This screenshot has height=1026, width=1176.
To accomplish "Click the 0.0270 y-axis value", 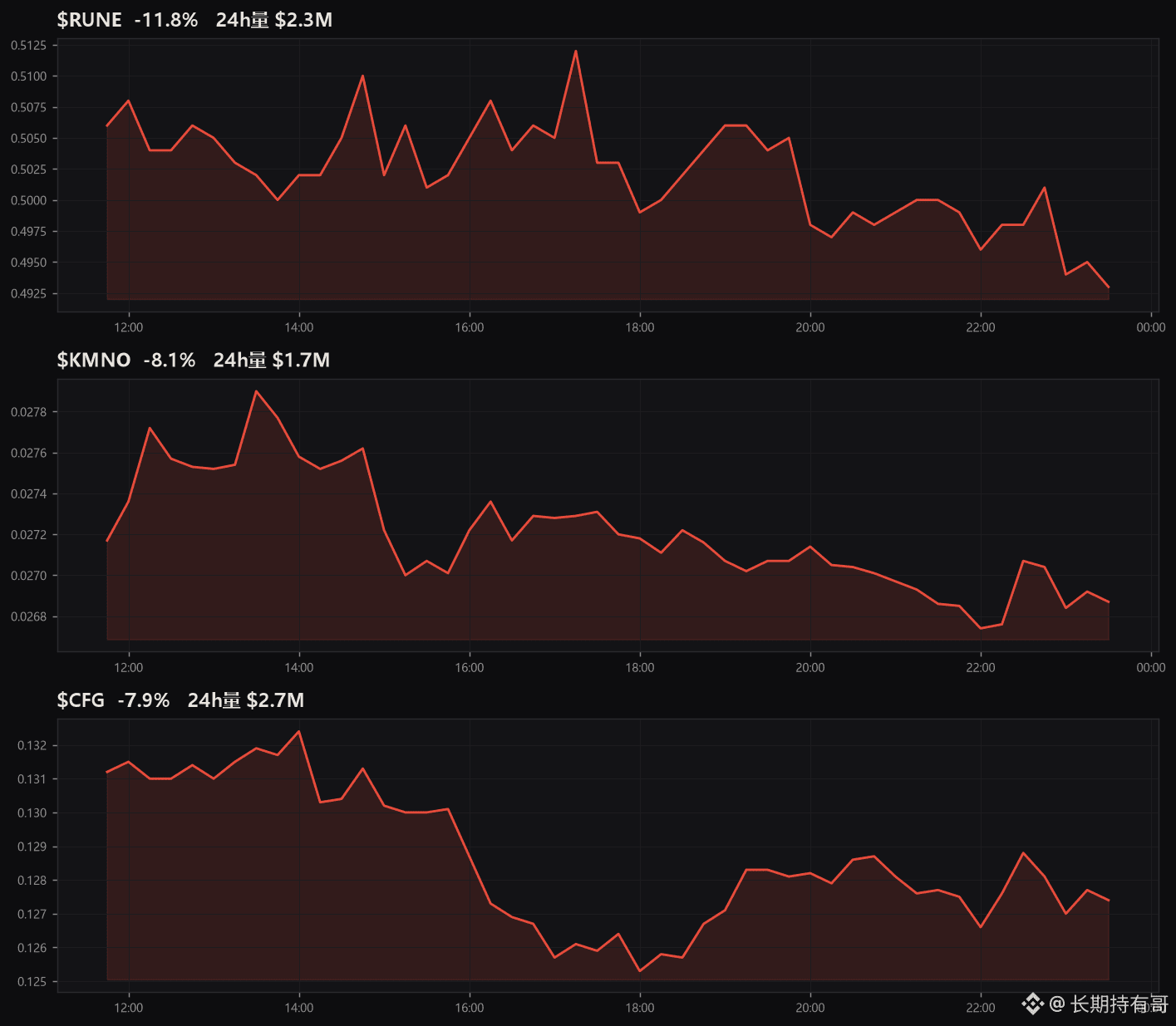I will (x=28, y=576).
